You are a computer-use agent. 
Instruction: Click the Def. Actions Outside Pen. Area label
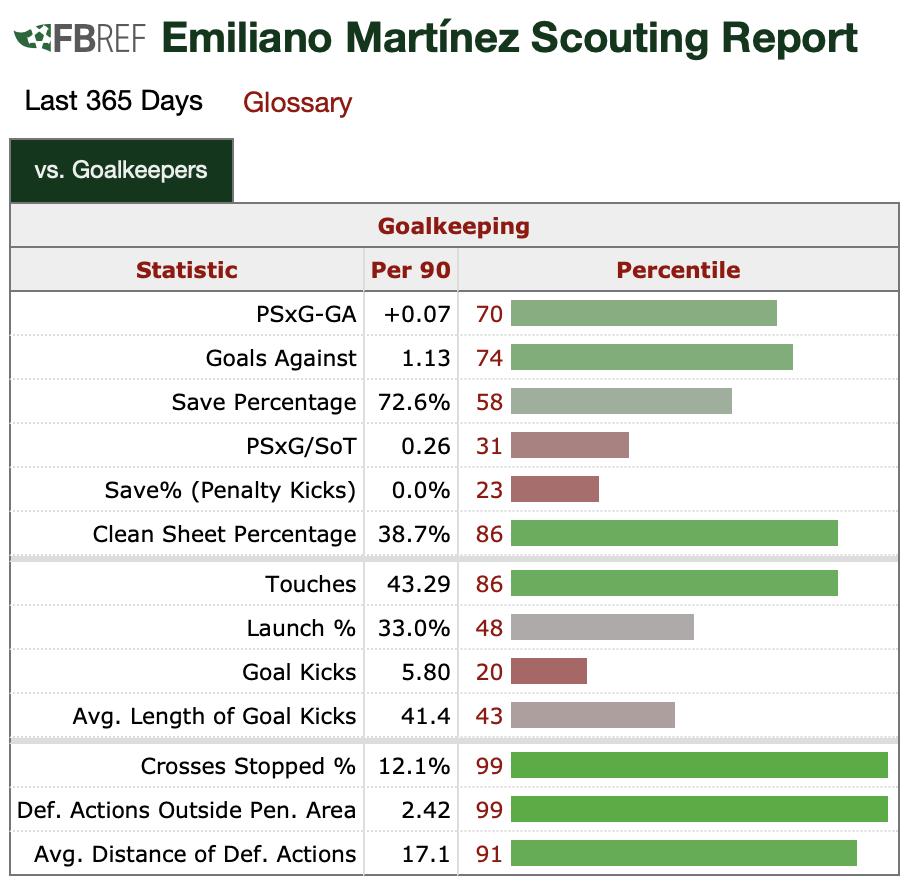(x=186, y=810)
